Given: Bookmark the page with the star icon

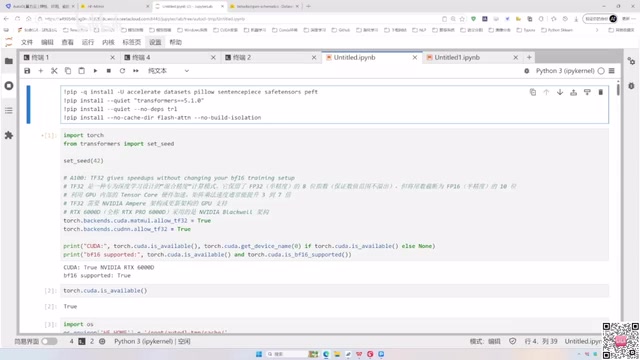Looking at the screenshot, I should click(462, 19).
